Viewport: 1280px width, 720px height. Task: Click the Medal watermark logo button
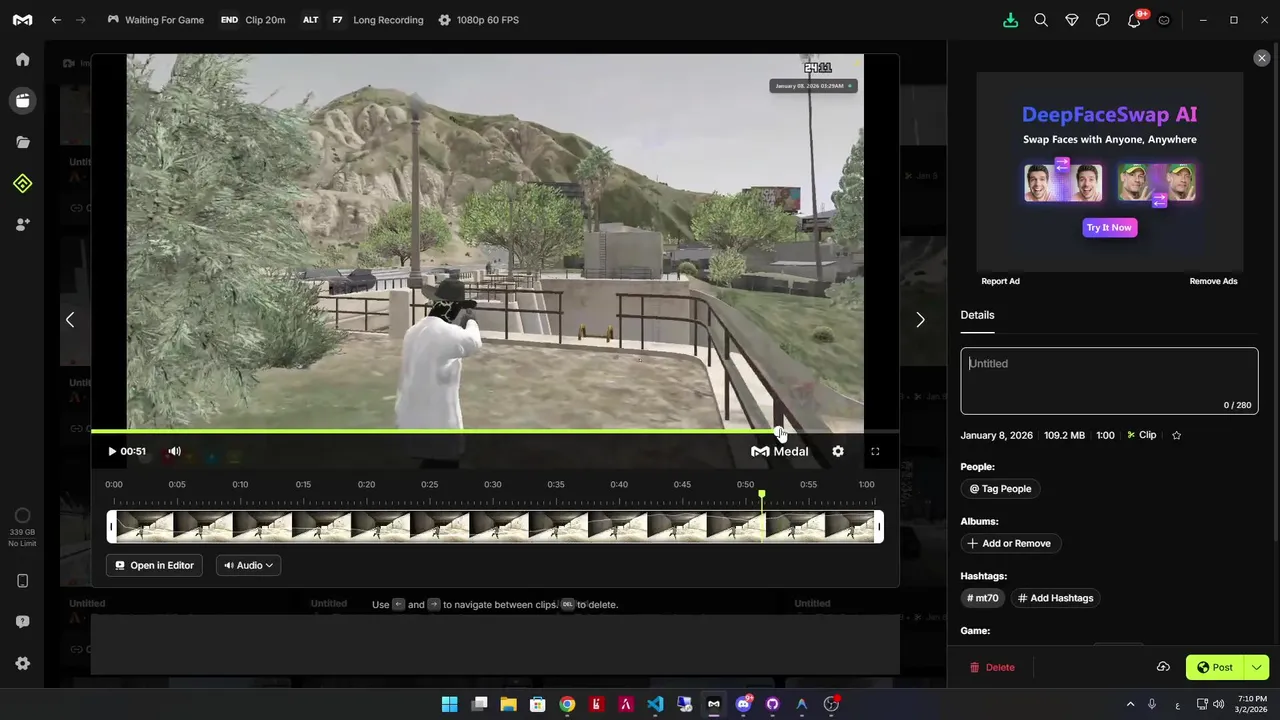point(780,451)
